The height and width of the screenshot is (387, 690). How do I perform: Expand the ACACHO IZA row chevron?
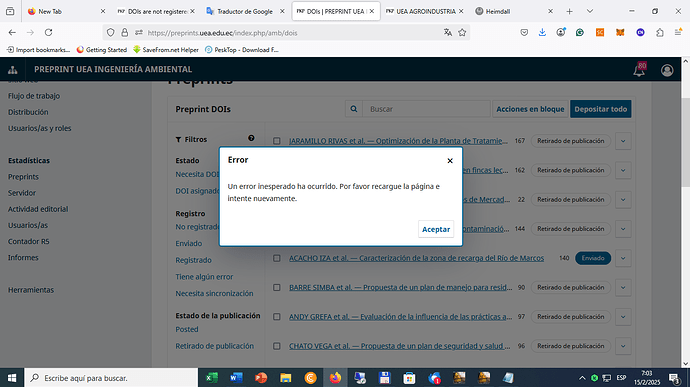[x=623, y=258]
